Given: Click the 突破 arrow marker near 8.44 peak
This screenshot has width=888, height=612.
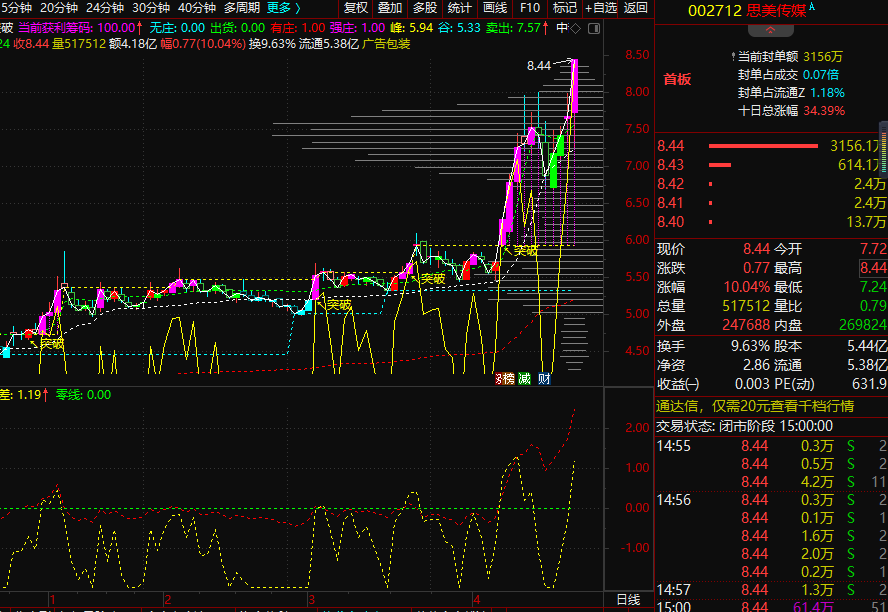Looking at the screenshot, I should point(570,62).
